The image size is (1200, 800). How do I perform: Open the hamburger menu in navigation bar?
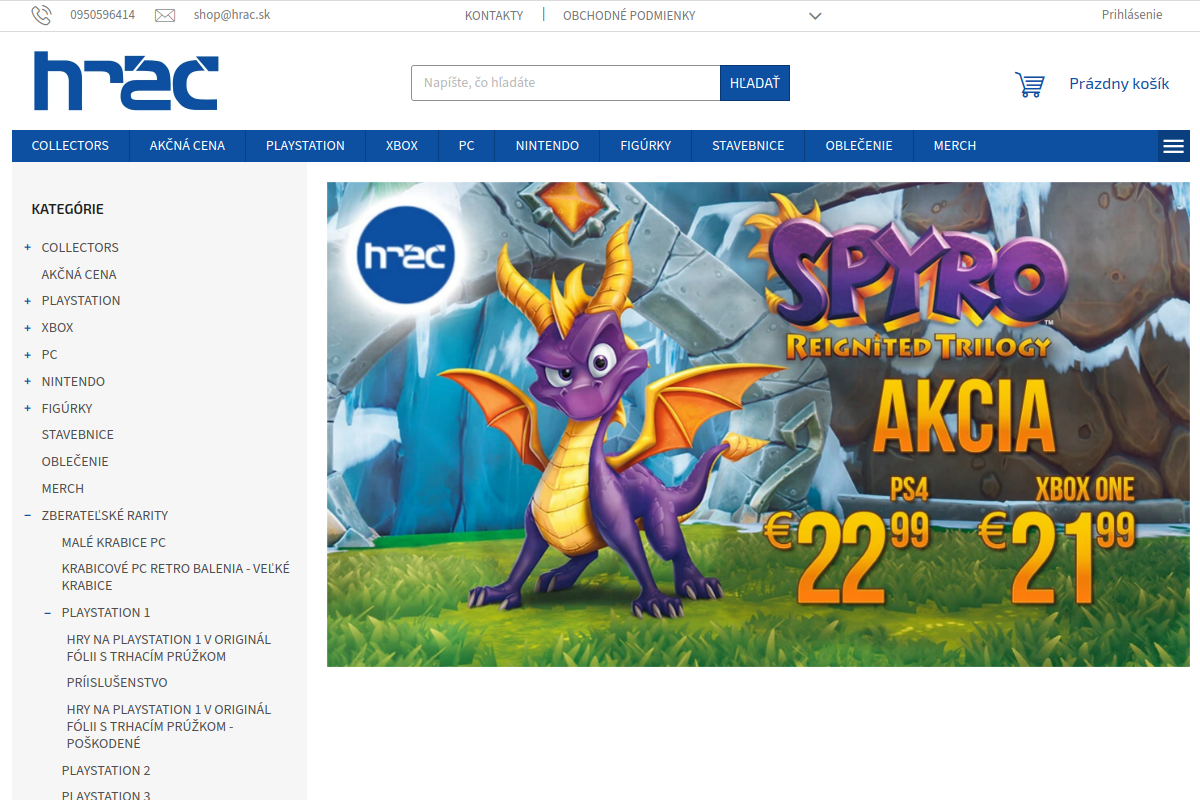[x=1174, y=146]
